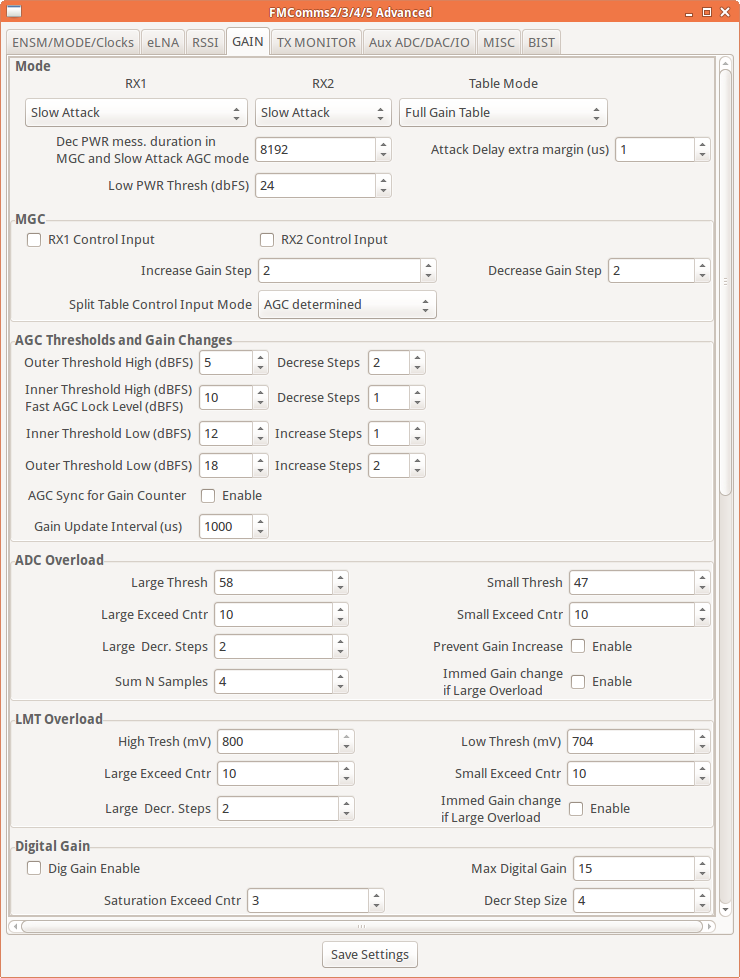The height and width of the screenshot is (978, 740).
Task: Increment Inner Threshold High Decrese Steps
Action: 417,392
